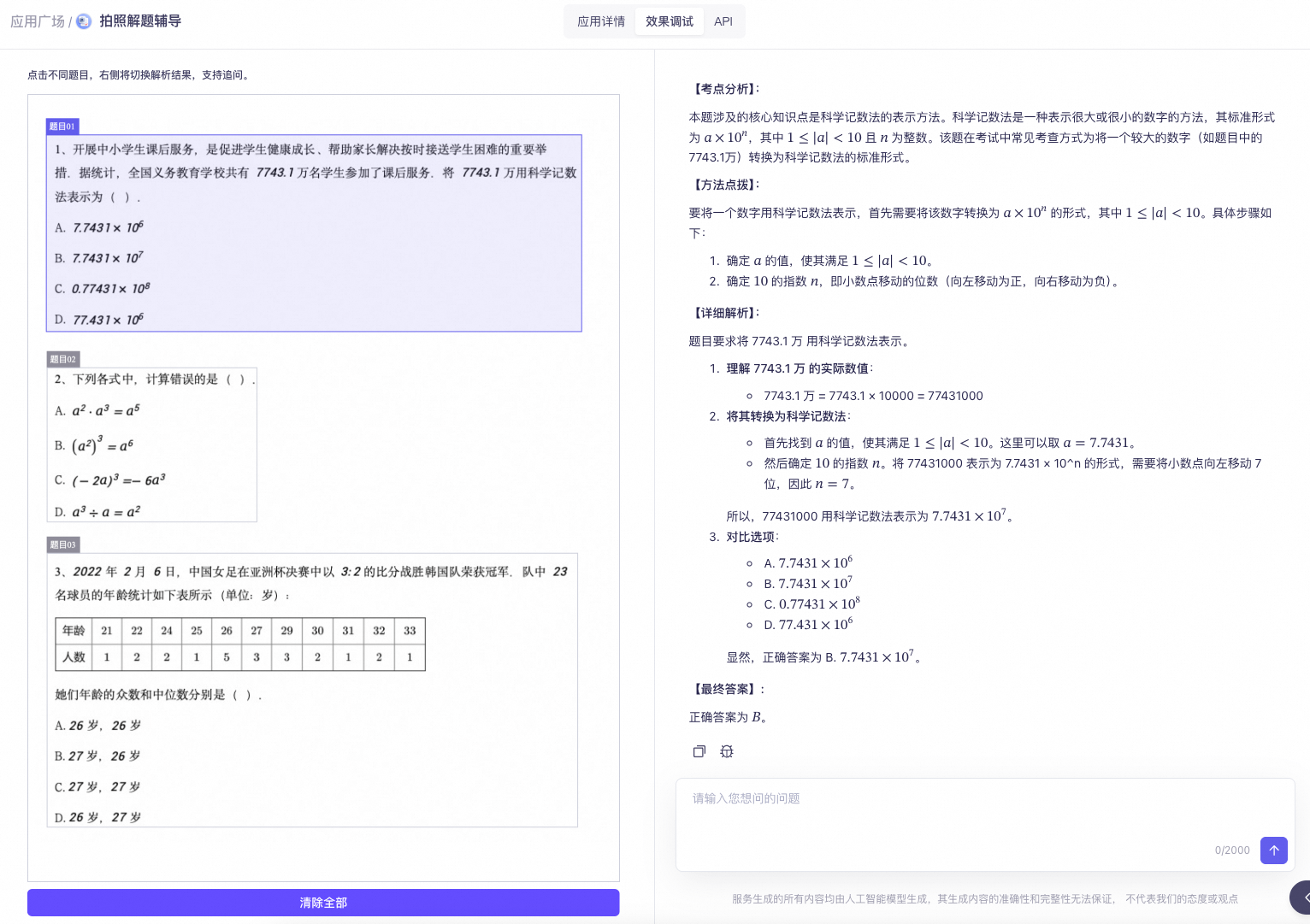Click the line 题目要求将 7743.1 万 用科学记数法表示
This screenshot has width=1310, height=924.
pyautogui.click(x=800, y=341)
